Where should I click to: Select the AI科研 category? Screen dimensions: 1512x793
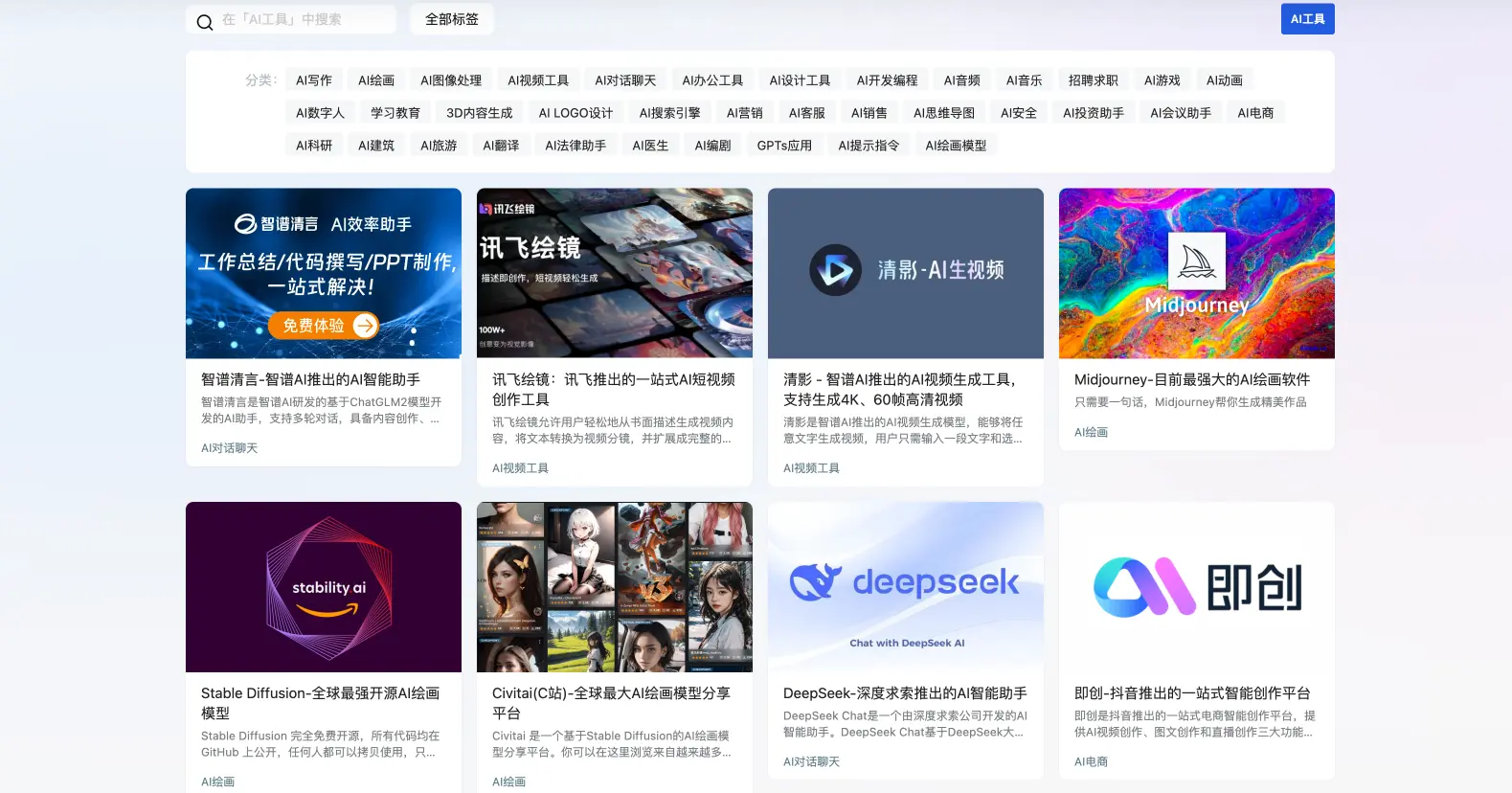[314, 146]
